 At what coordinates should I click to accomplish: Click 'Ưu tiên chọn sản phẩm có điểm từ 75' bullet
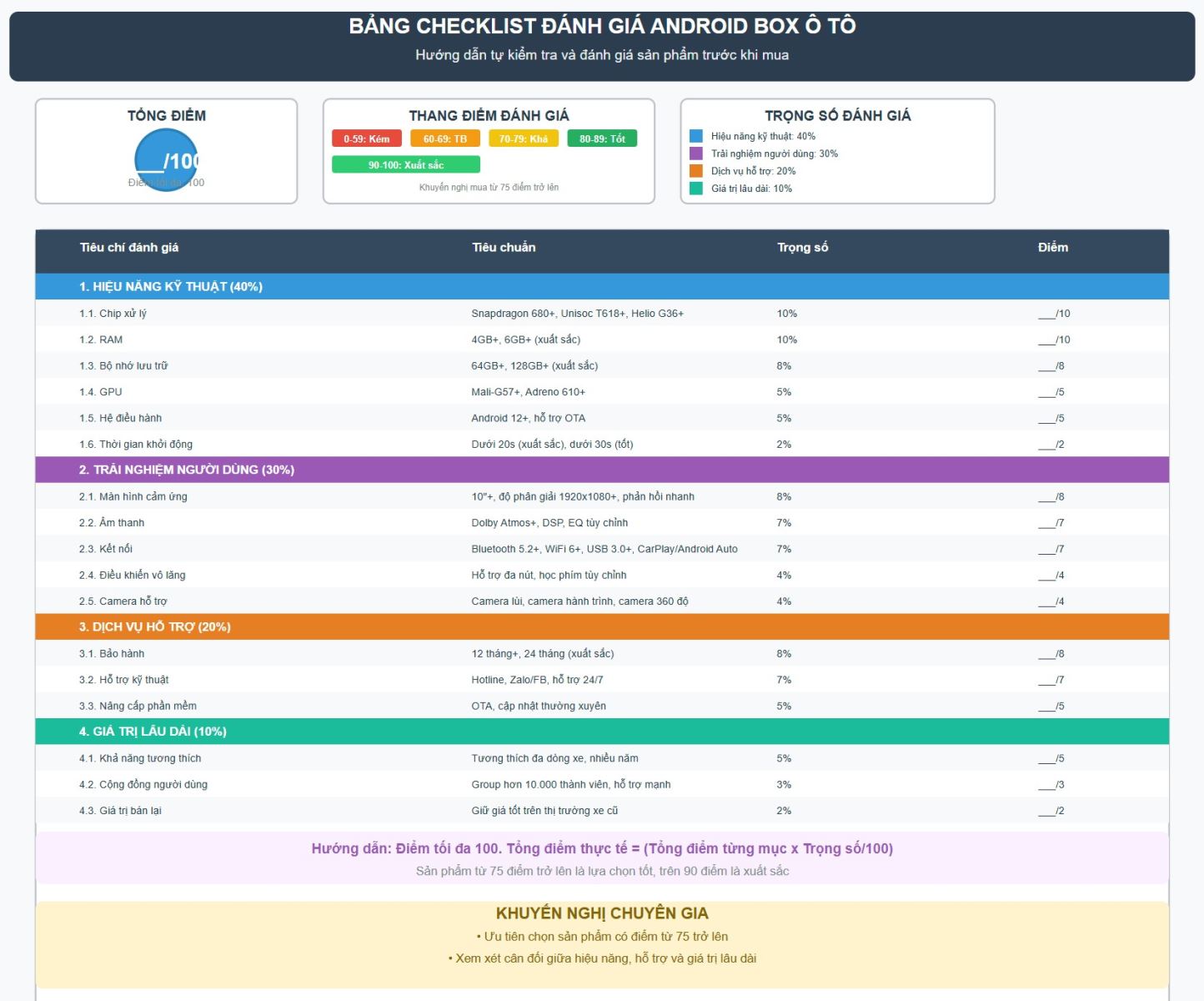pos(602,937)
